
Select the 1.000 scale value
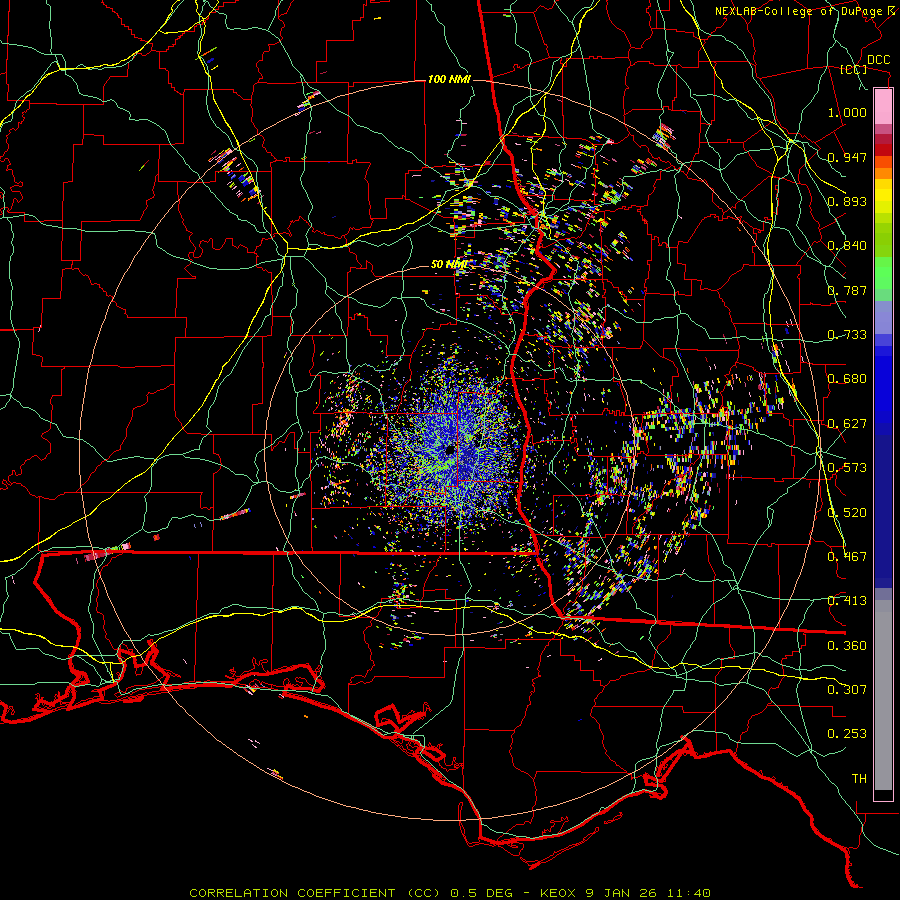click(x=847, y=112)
